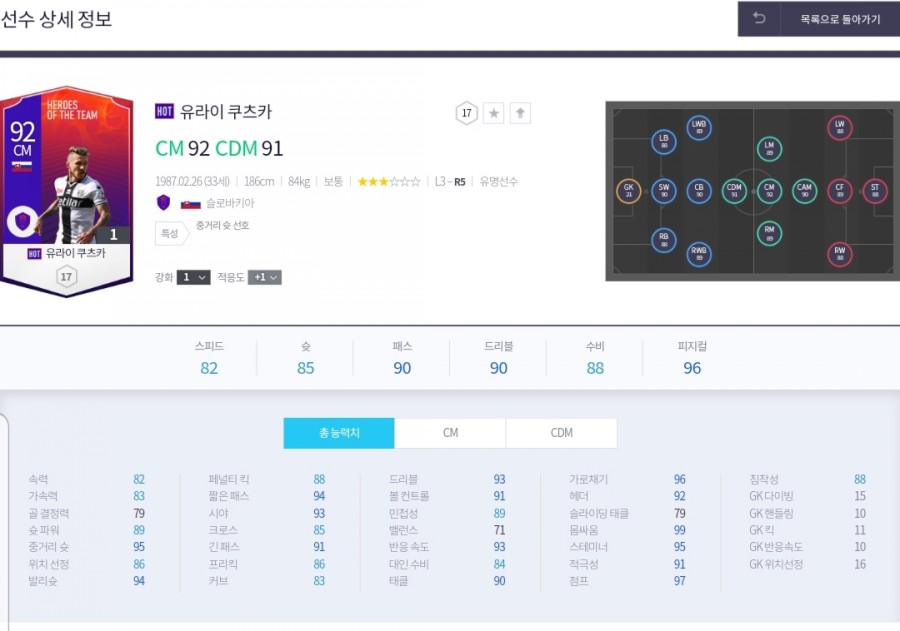Click the 짧은 패스 94 stat row
The width and height of the screenshot is (900, 631).
click(x=267, y=495)
